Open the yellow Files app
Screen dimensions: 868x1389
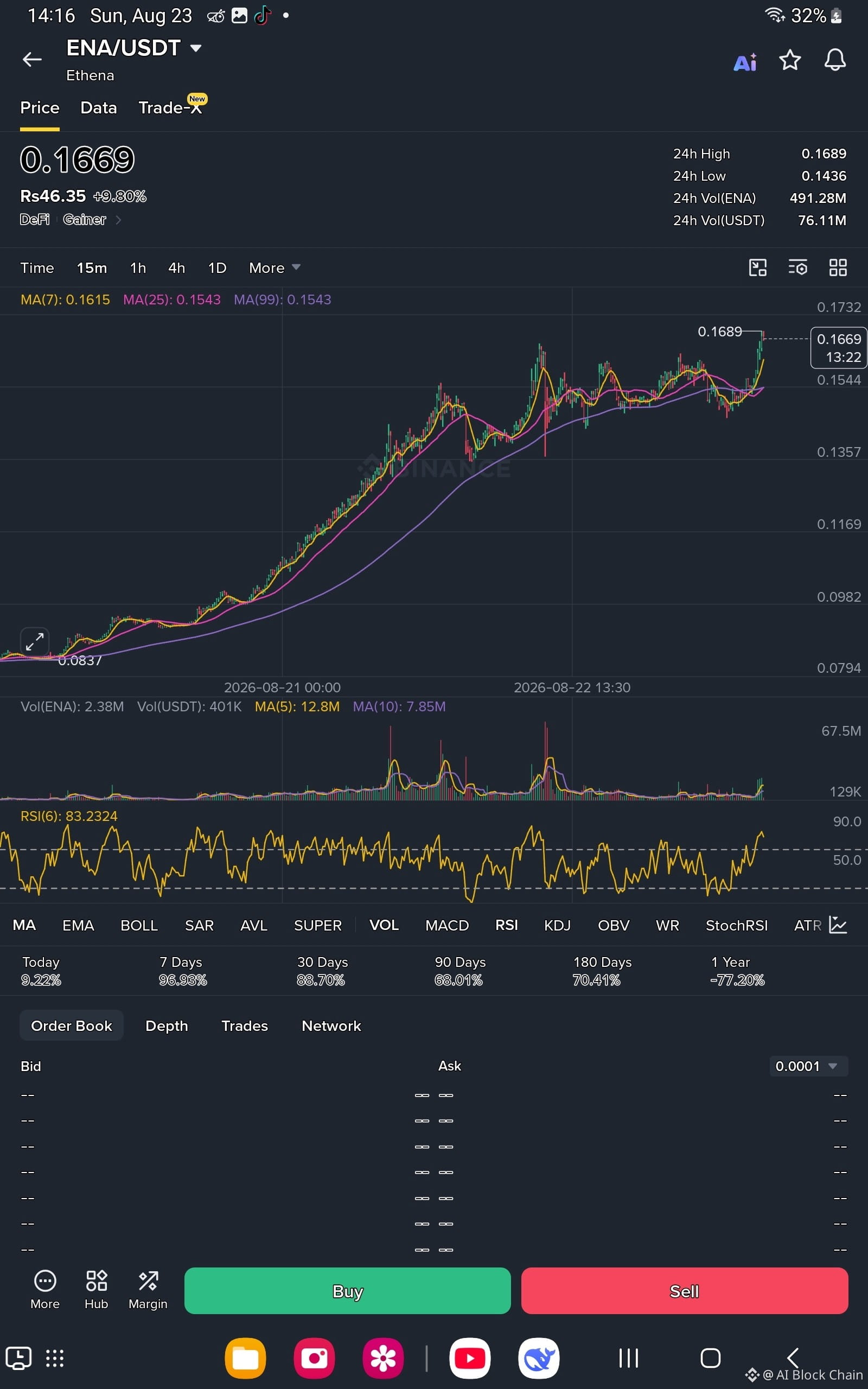245,1358
